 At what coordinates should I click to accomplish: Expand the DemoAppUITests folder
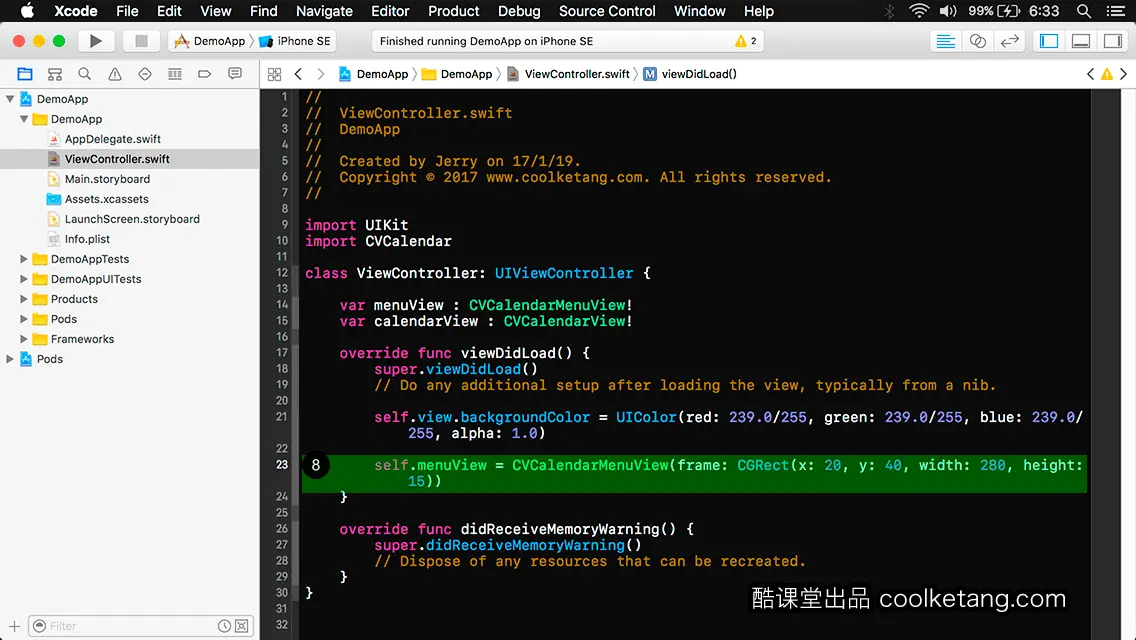pyautogui.click(x=24, y=279)
